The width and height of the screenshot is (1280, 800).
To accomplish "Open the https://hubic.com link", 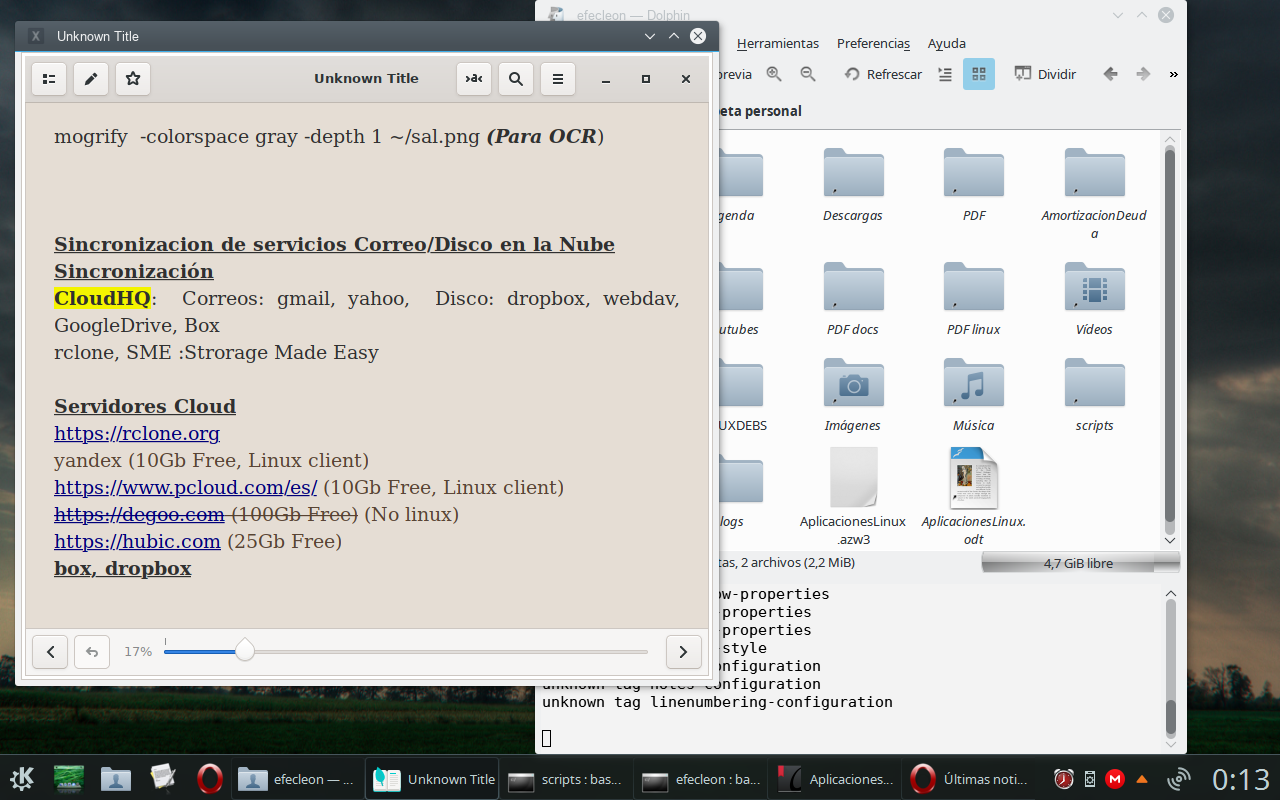I will pyautogui.click(x=137, y=542).
